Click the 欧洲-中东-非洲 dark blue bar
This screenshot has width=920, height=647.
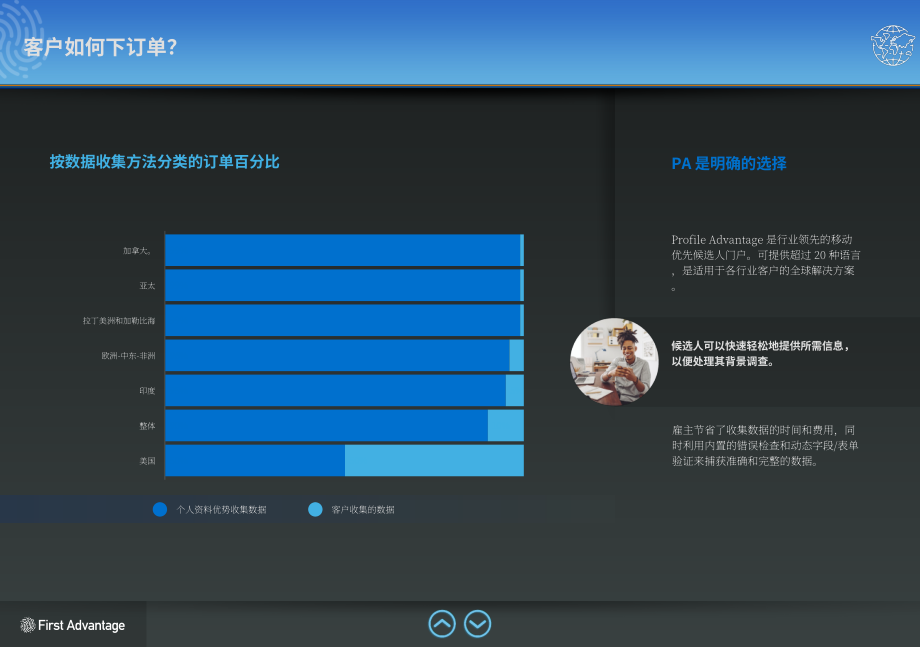pos(337,355)
